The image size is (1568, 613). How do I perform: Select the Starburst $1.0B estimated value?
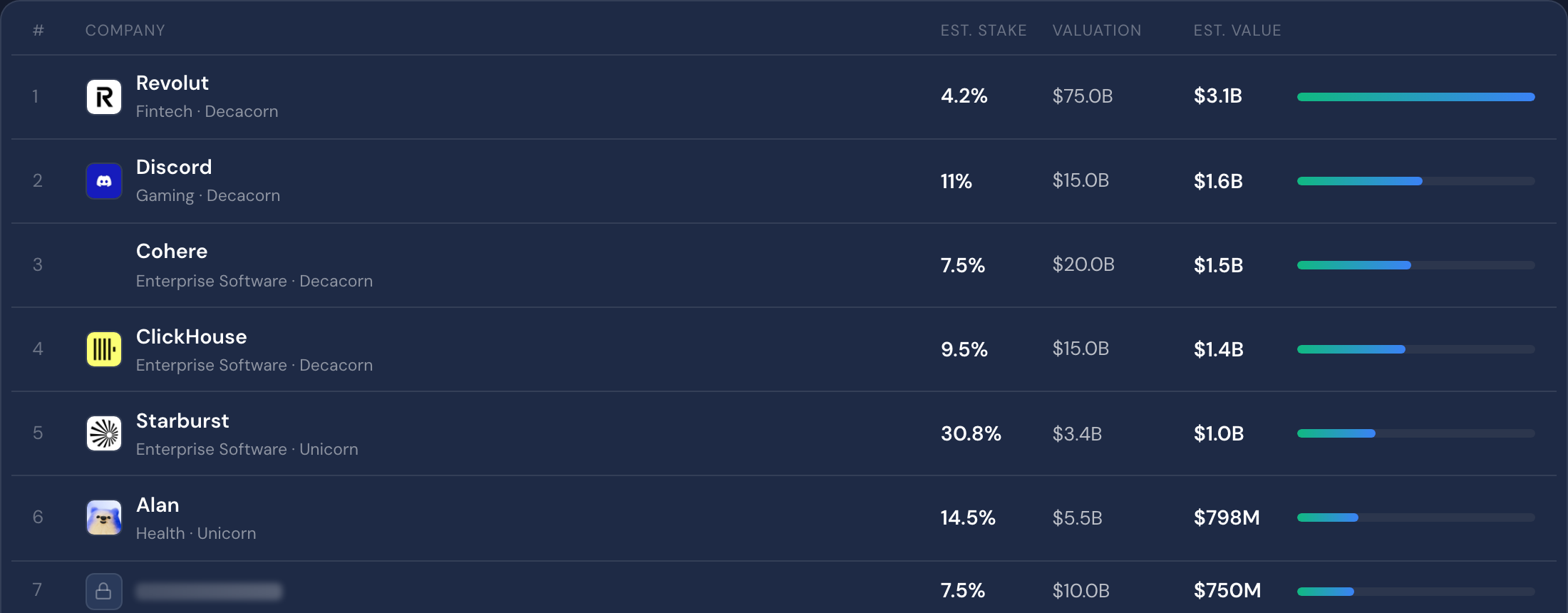point(1219,433)
